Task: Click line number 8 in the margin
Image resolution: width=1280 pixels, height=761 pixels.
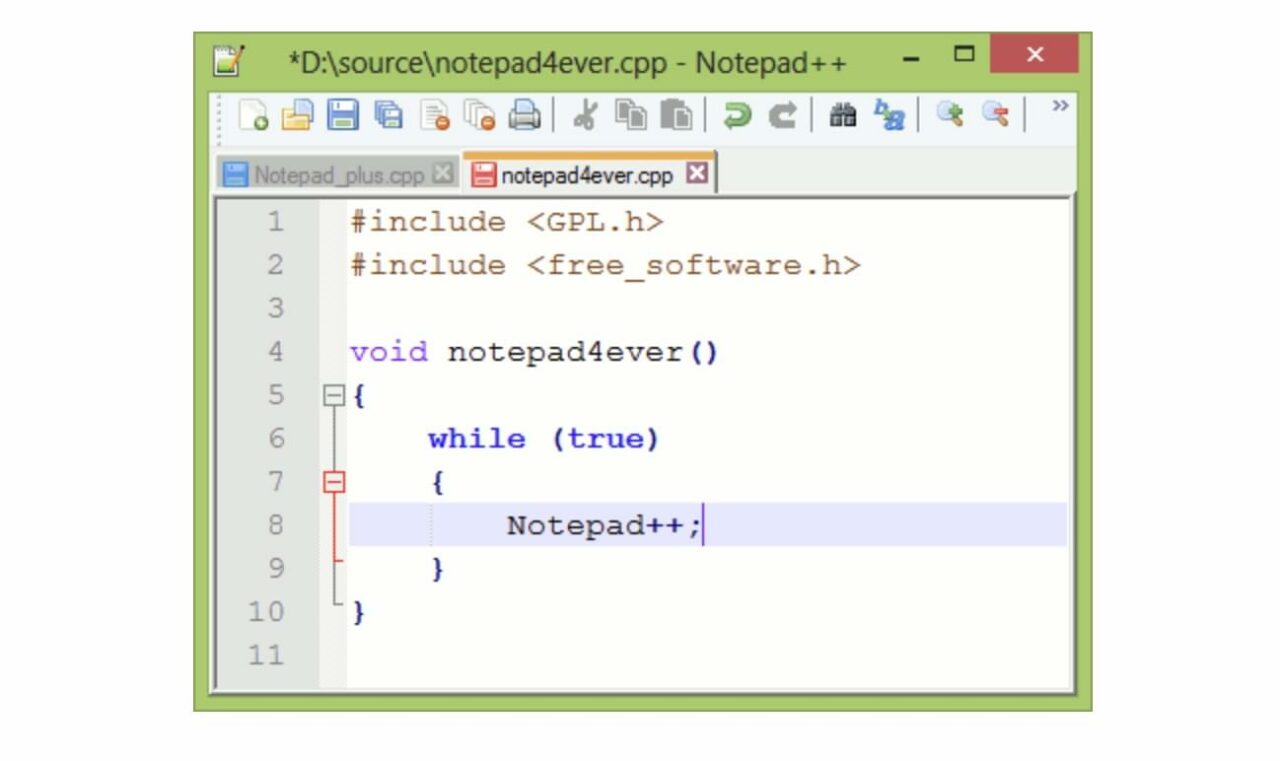Action: [277, 525]
